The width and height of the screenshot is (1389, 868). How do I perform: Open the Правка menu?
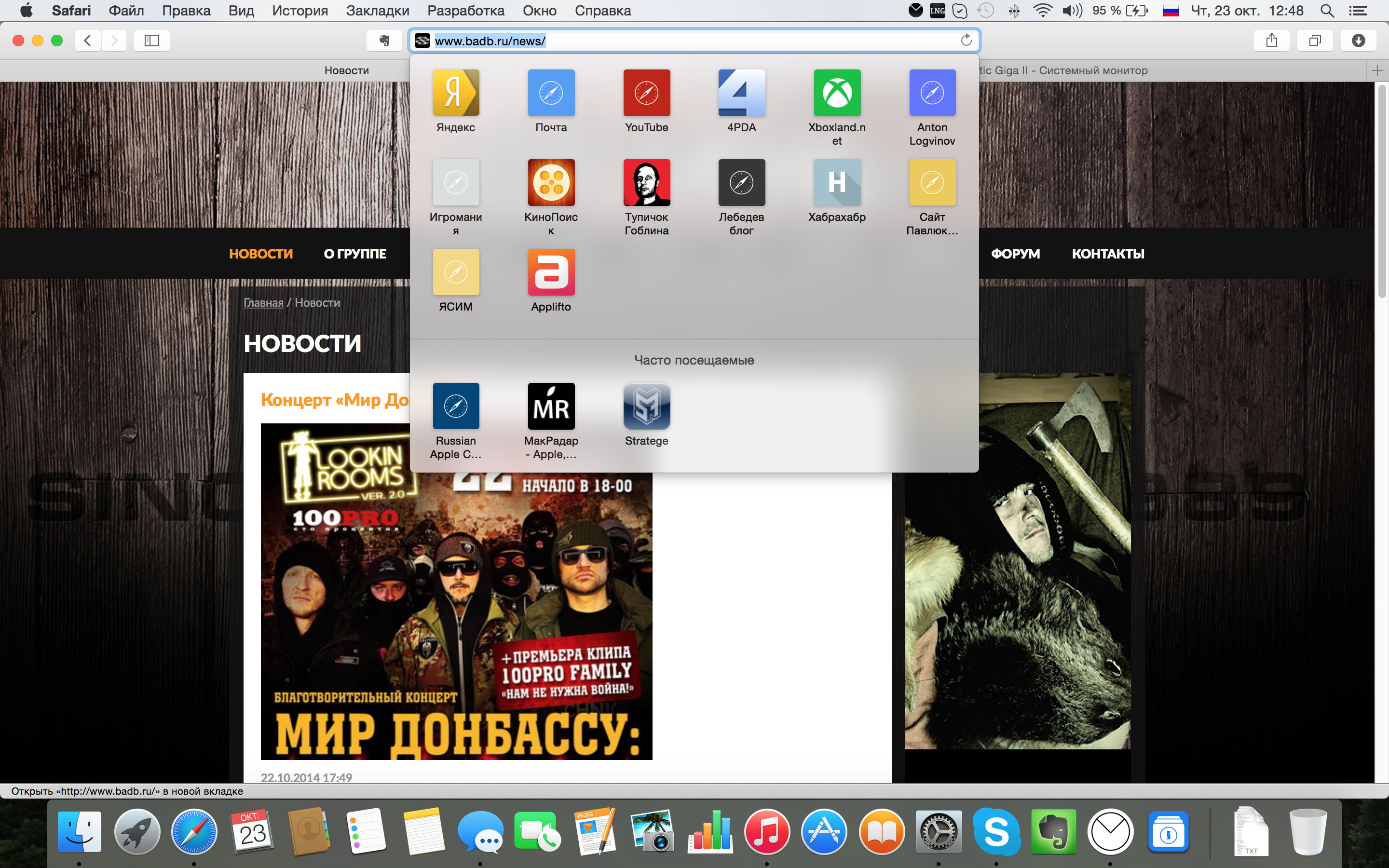coord(186,10)
